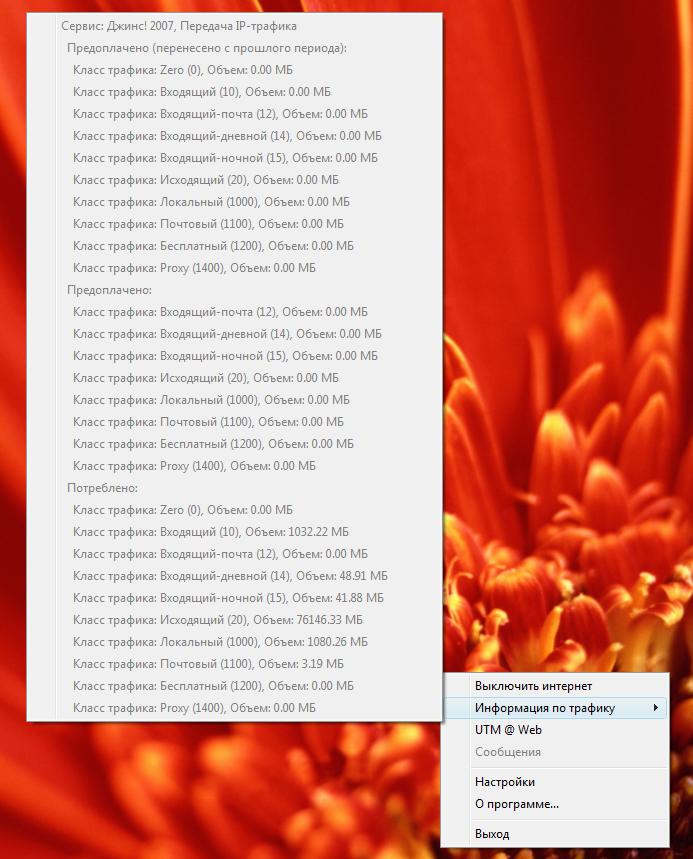Image resolution: width=693 pixels, height=859 pixels.
Task: Select 'Zero (0)' row under 'Потреблено:'
Action: (234, 509)
